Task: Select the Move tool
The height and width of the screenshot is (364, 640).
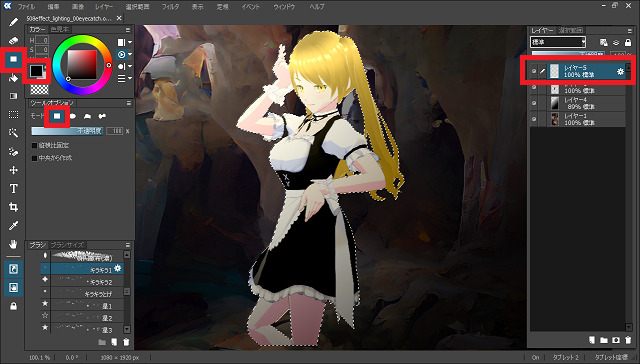Action: click(13, 170)
